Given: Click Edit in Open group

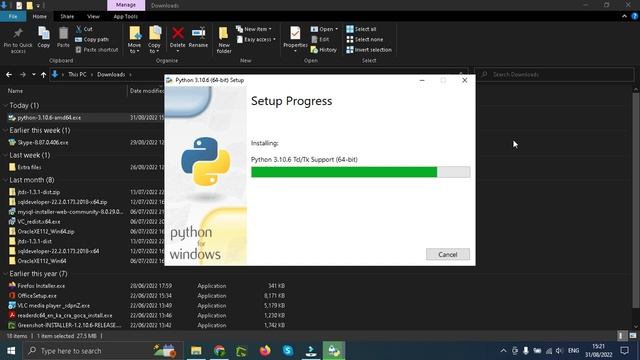Looking at the screenshot, I should [320, 40].
